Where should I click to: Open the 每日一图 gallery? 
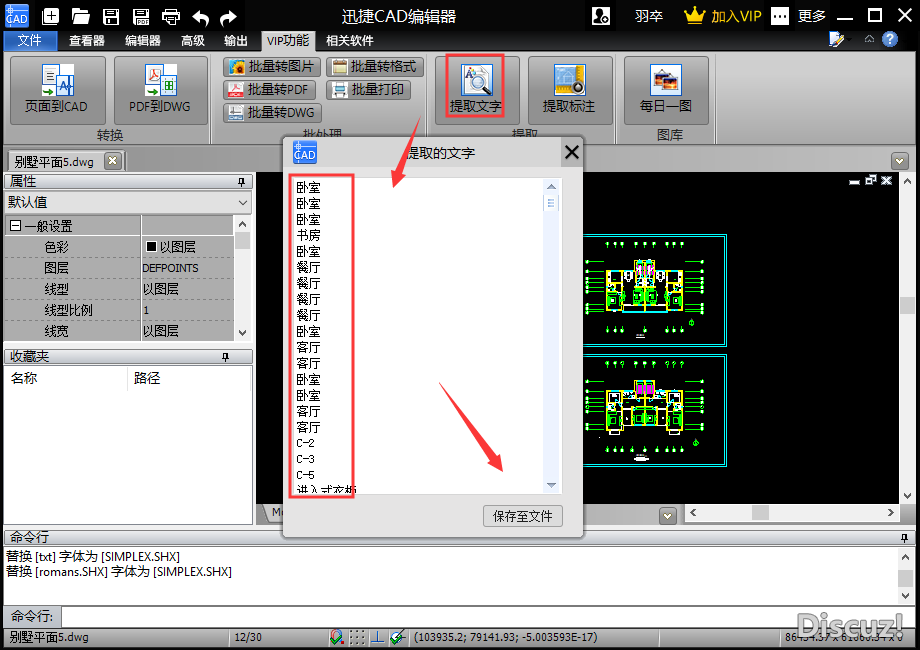665,89
